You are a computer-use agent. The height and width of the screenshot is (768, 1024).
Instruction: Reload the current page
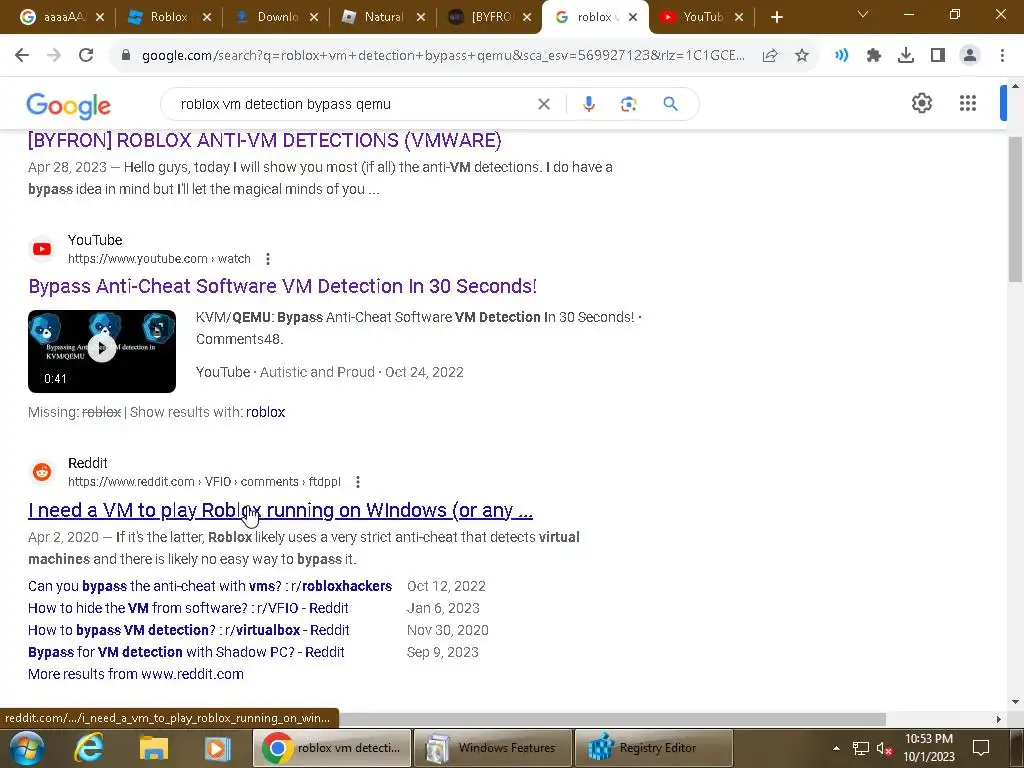point(86,56)
